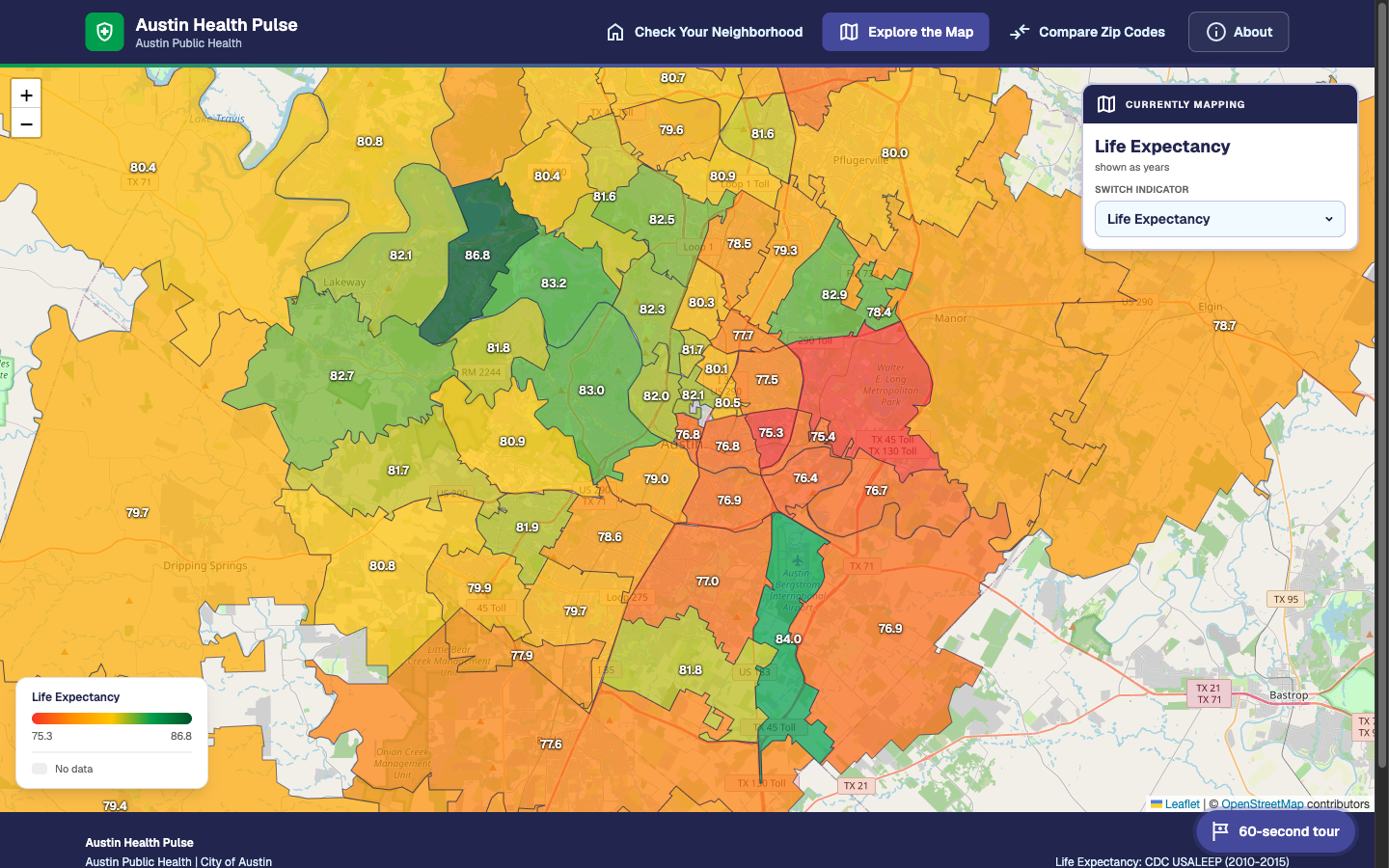
Task: Open the OpenStreetMap attribution link
Action: (1262, 804)
